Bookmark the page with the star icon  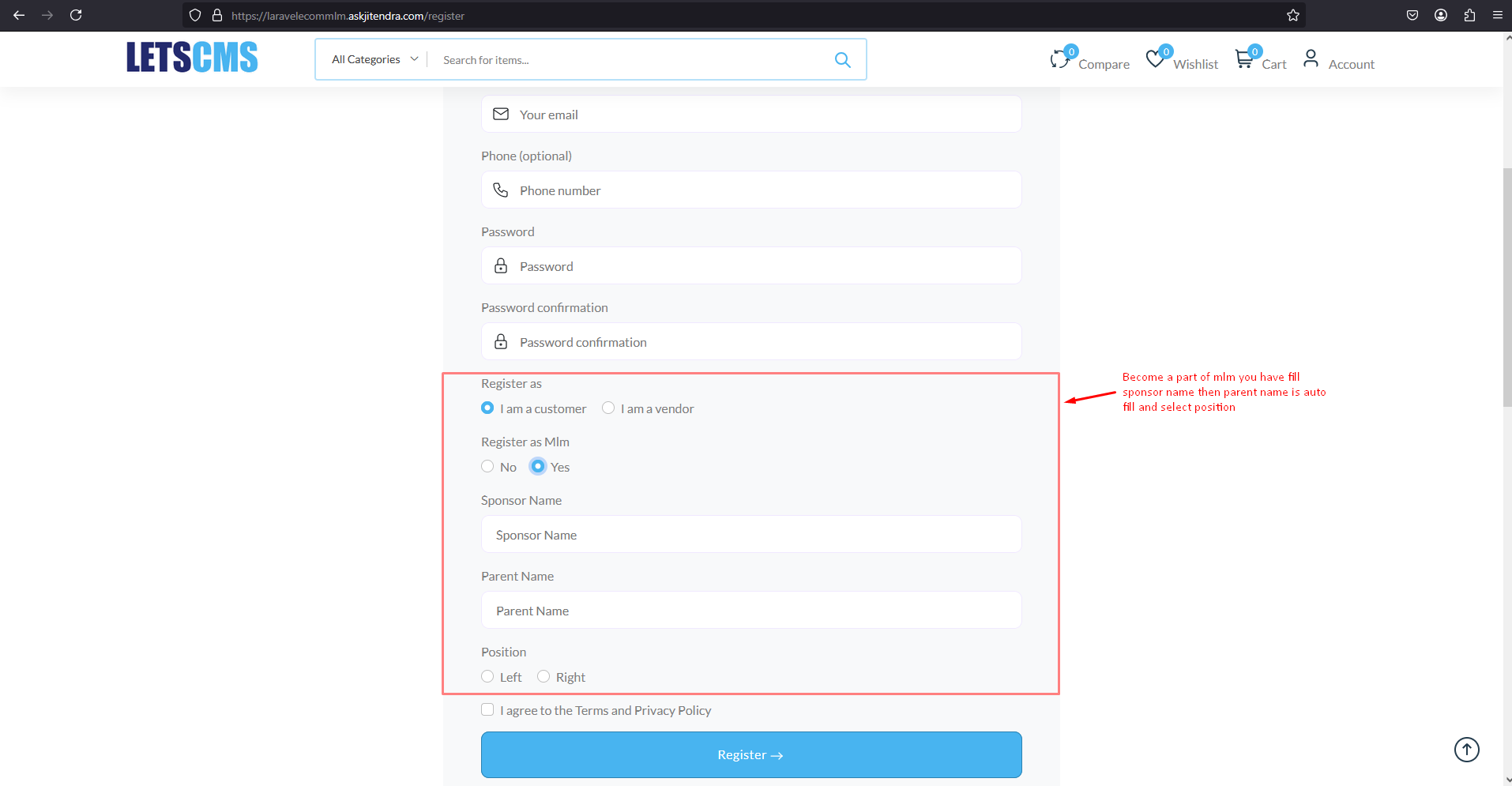point(1292,14)
